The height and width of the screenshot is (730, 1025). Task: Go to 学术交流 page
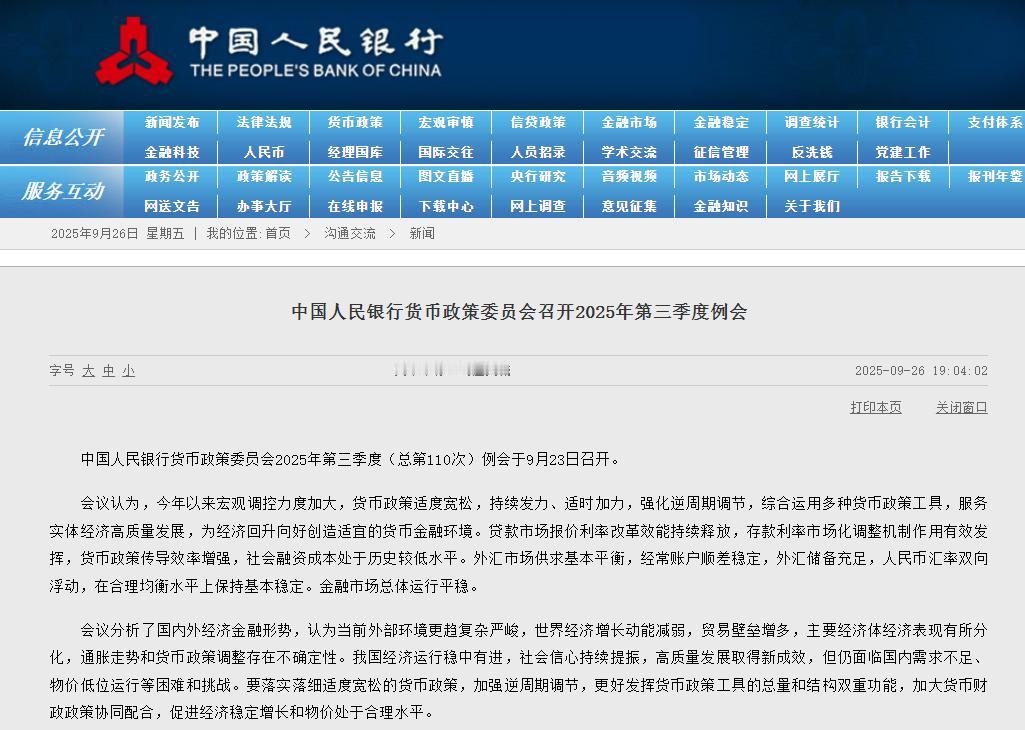(x=629, y=152)
